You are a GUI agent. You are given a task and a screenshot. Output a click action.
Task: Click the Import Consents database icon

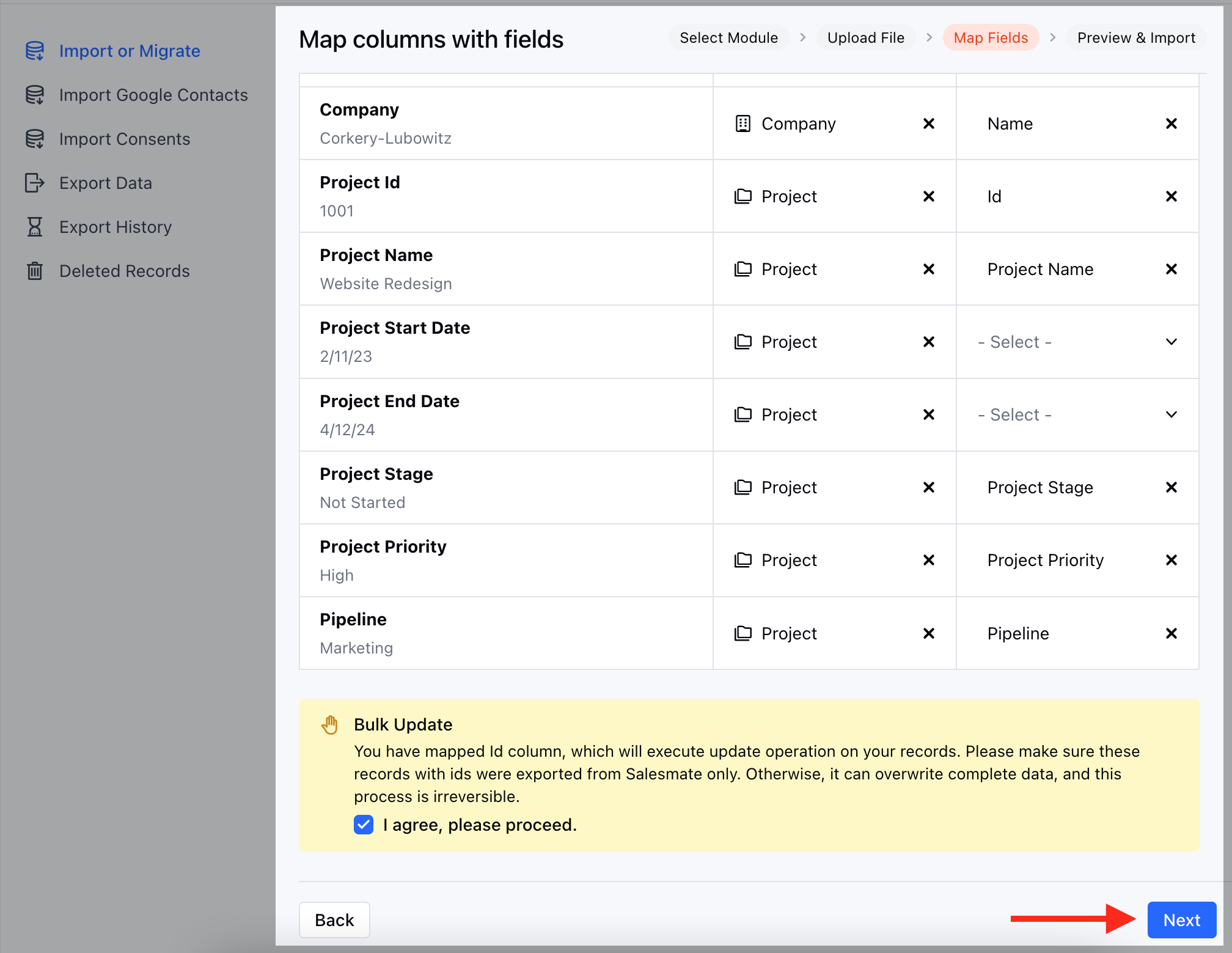pos(35,139)
